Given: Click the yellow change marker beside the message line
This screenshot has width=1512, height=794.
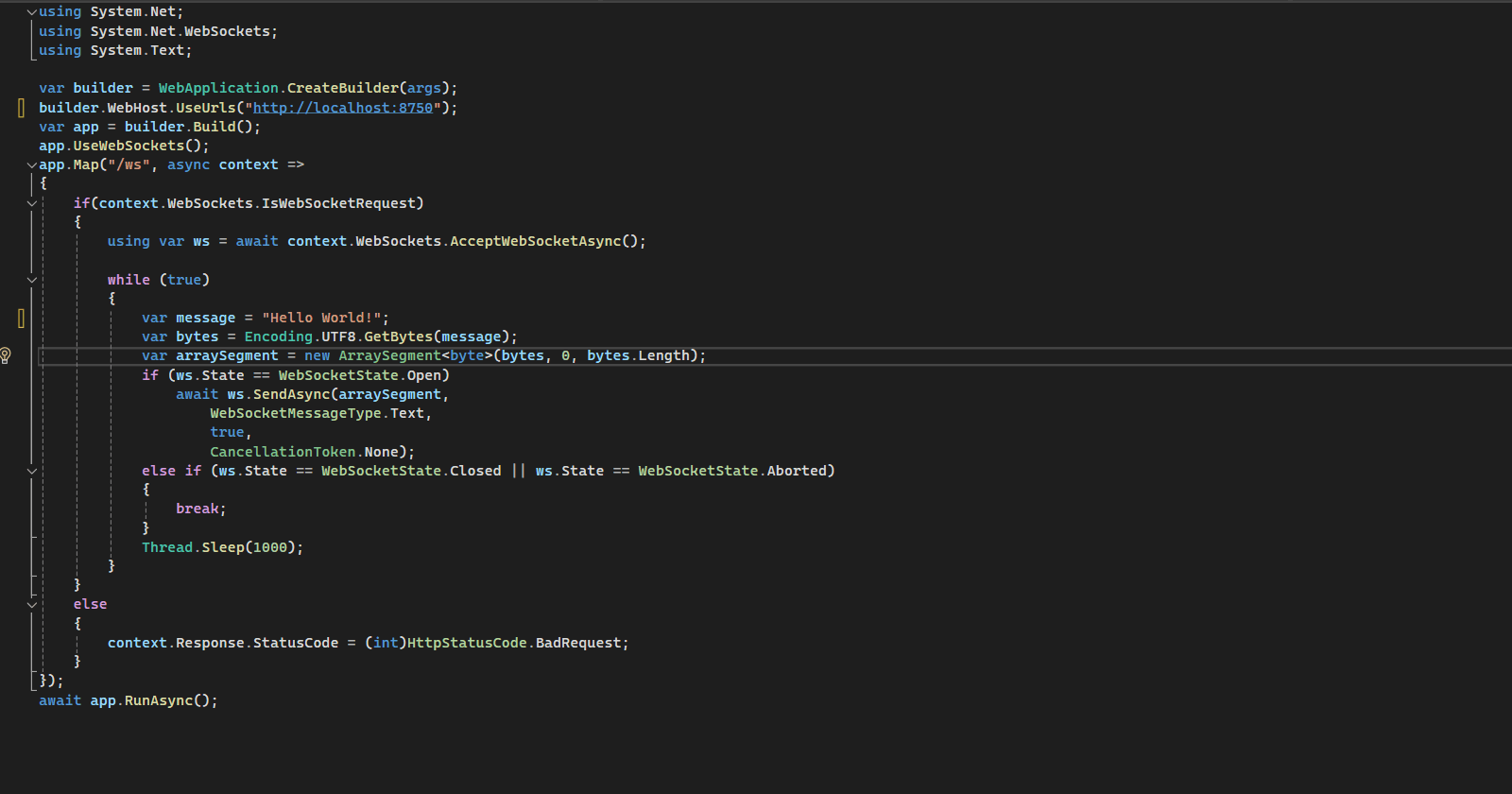Looking at the screenshot, I should point(21,318).
